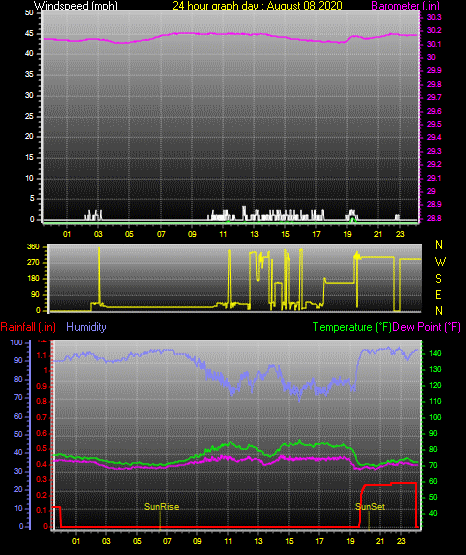Image resolution: width=466 pixels, height=555 pixels.
Task: Click the Temperature (°F) legend label
Action: click(x=352, y=327)
